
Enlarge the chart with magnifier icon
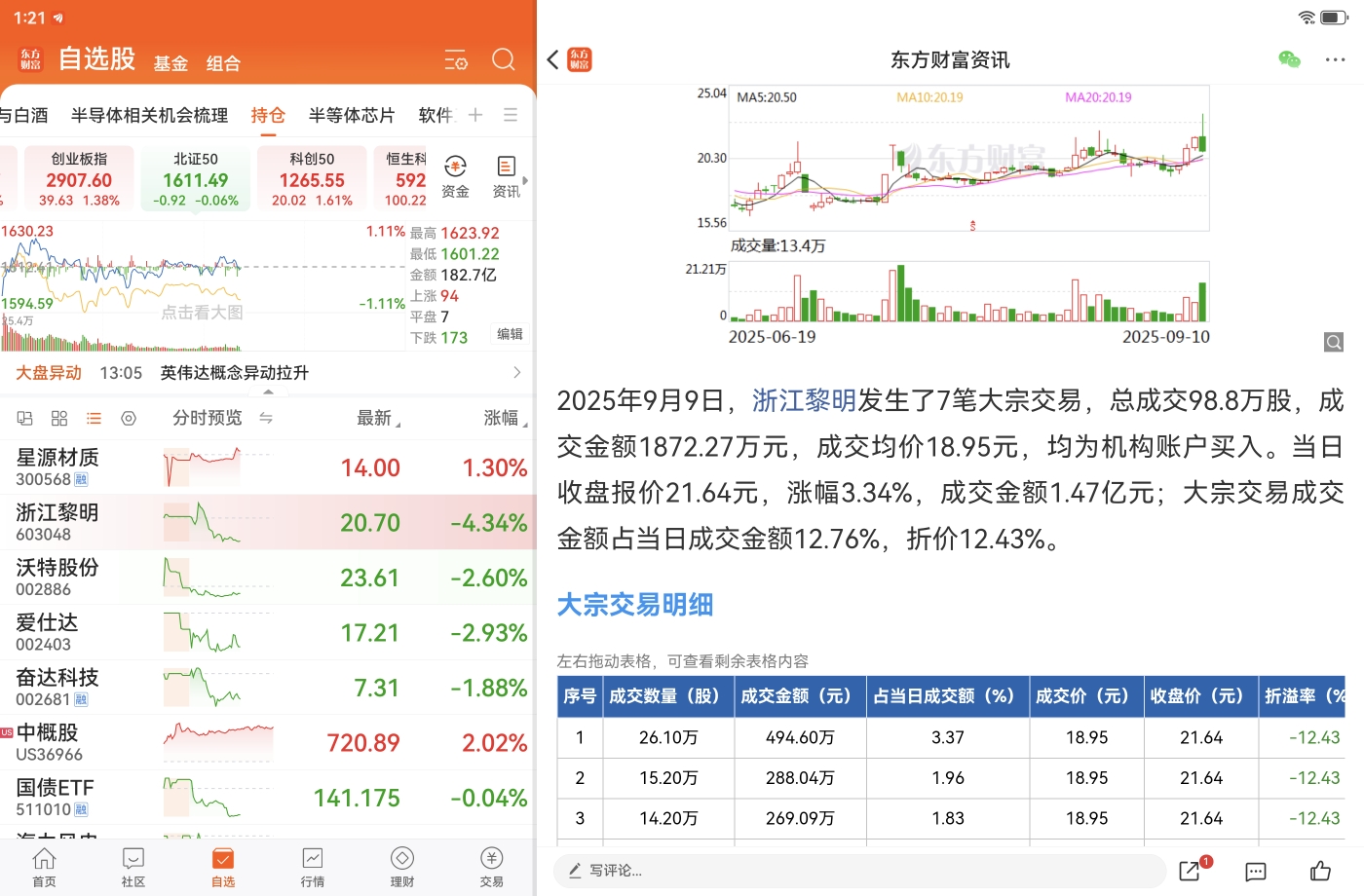[x=1334, y=342]
